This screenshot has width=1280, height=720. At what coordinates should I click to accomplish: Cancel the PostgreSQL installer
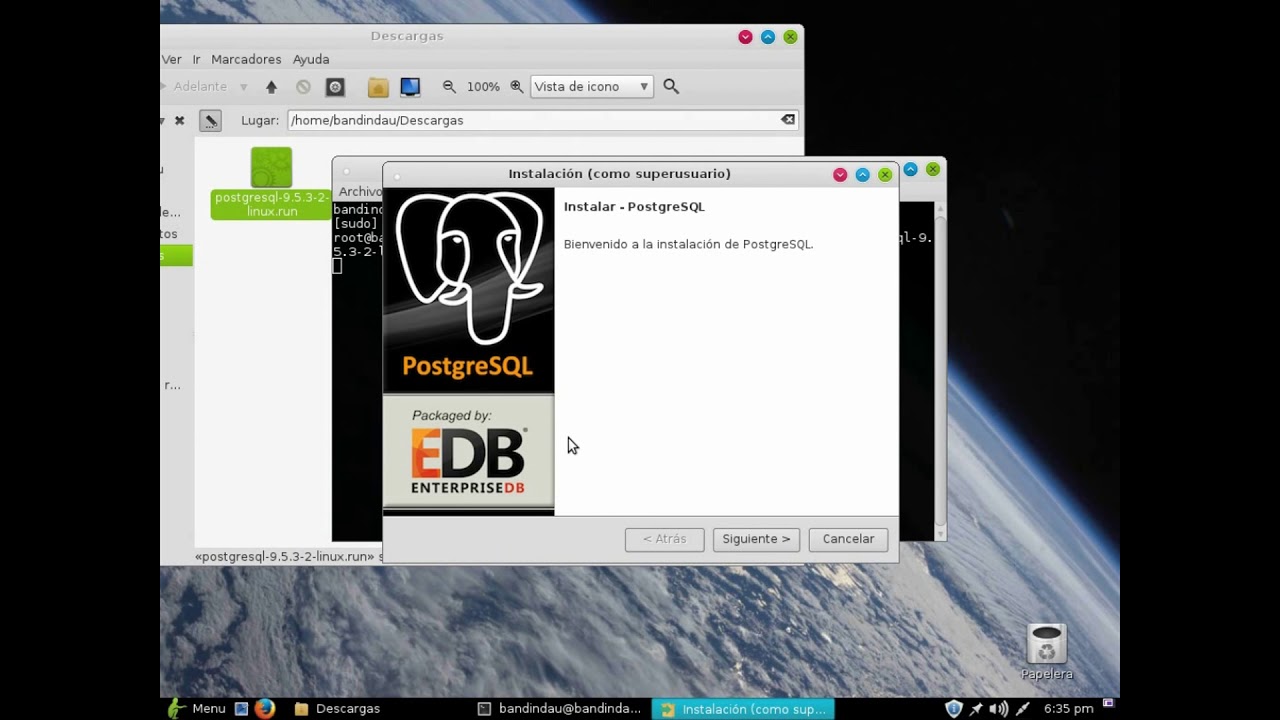[848, 539]
